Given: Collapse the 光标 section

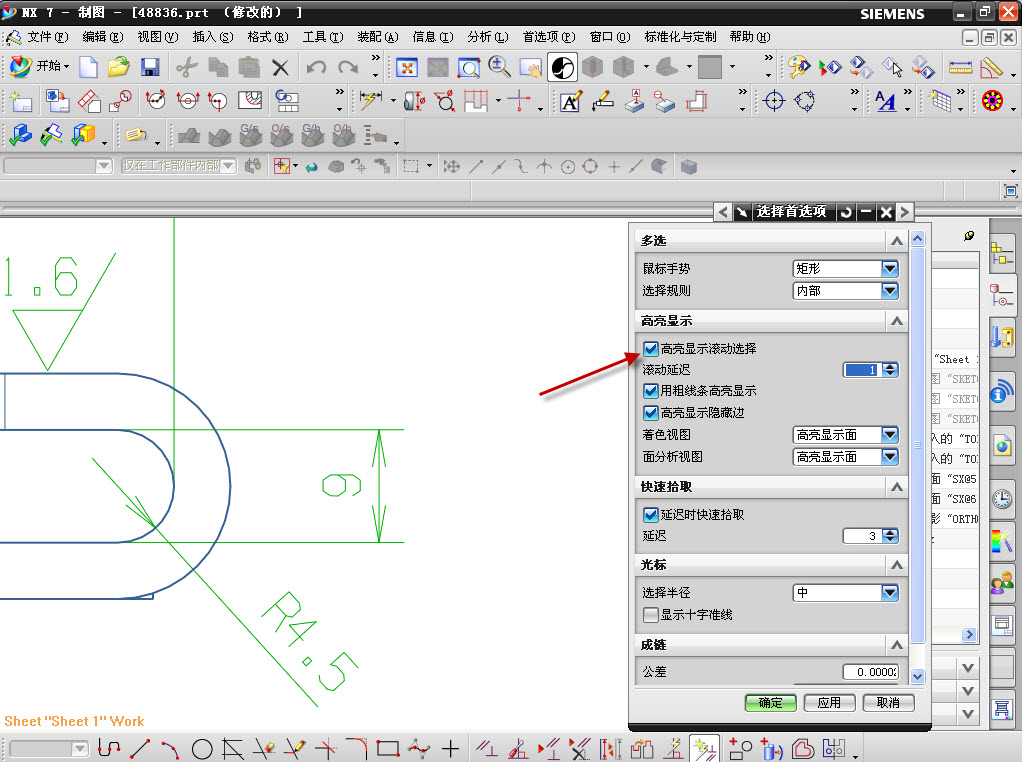Looking at the screenshot, I should point(897,564).
